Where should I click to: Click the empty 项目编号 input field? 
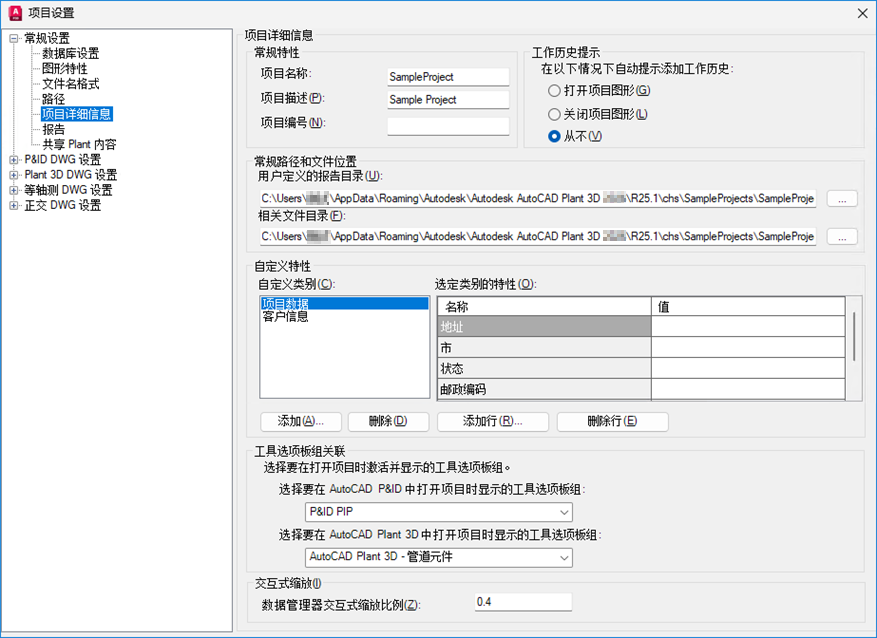[x=448, y=126]
